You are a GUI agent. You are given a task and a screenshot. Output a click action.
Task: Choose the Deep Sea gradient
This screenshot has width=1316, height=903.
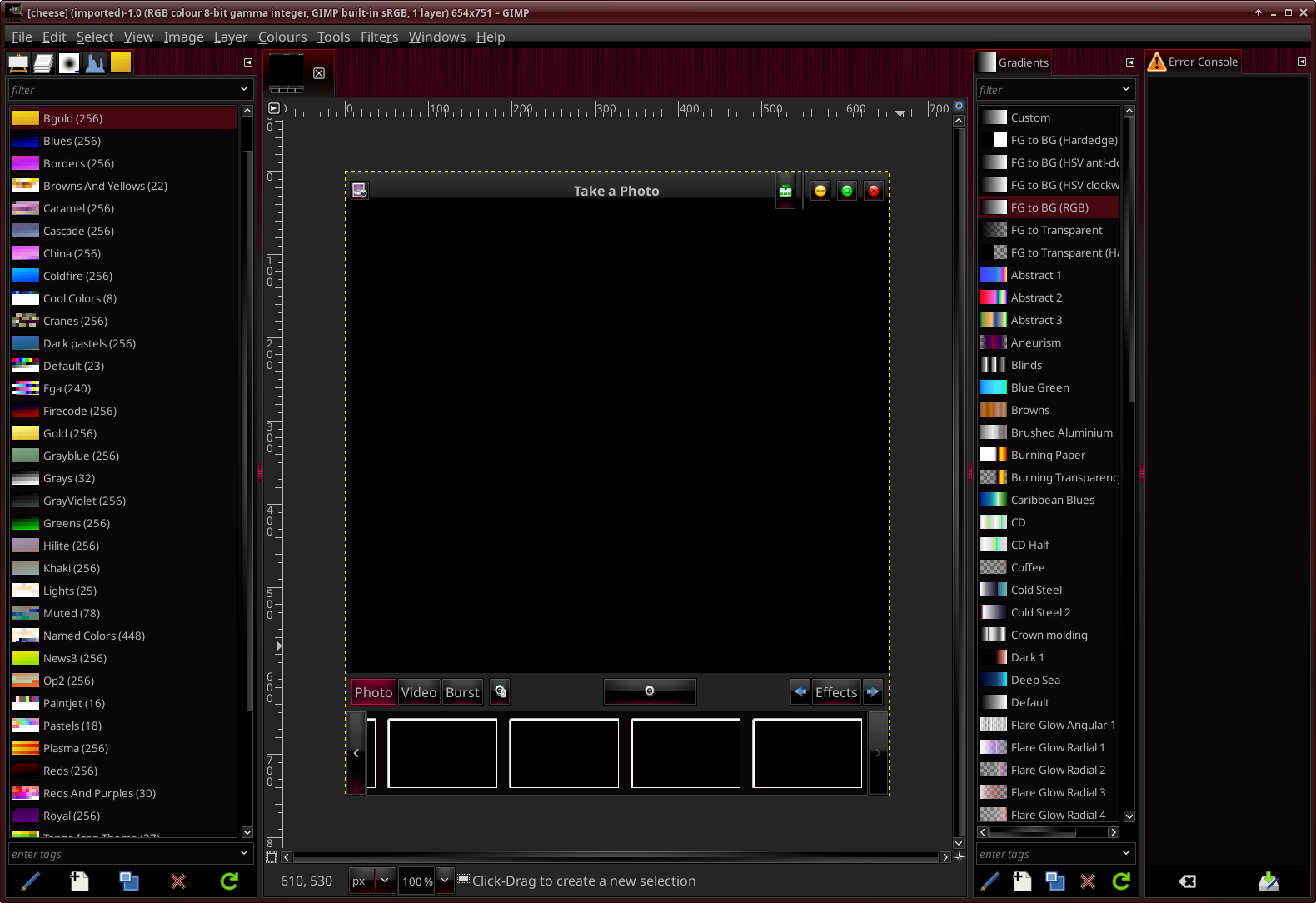[1034, 680]
